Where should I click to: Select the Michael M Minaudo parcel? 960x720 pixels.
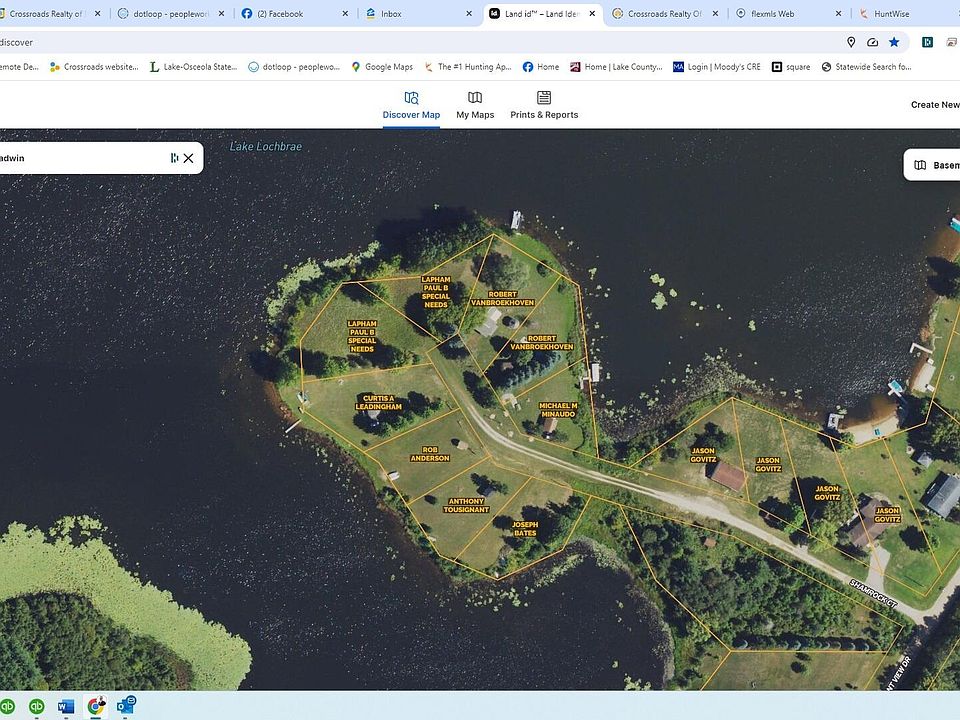point(558,410)
